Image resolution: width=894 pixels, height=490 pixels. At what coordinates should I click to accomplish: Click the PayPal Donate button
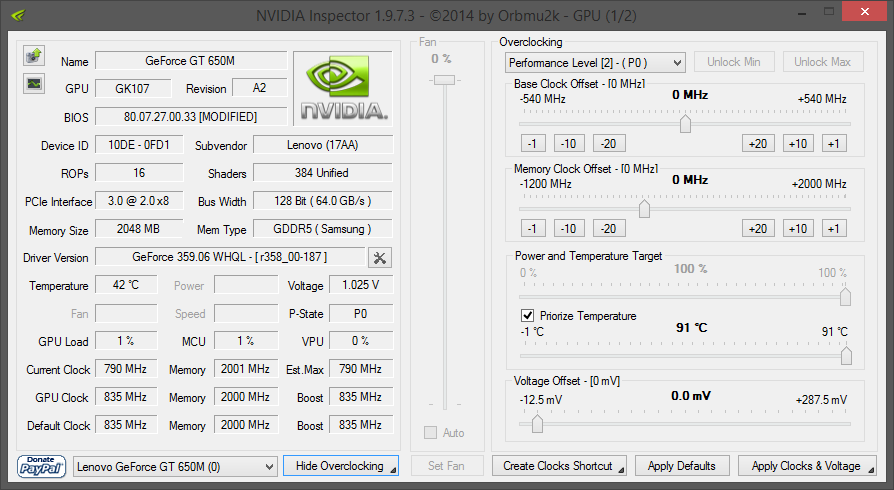(x=41, y=467)
